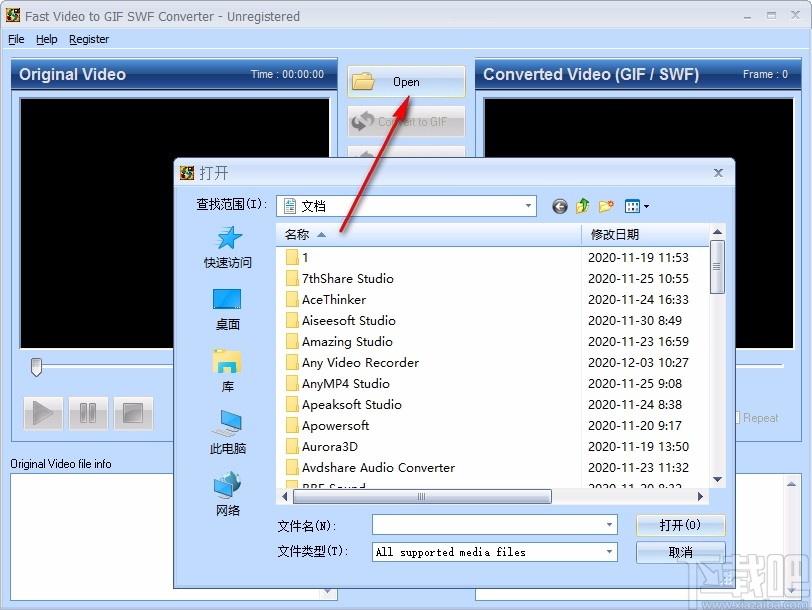Sort by 修改日期 column header

(x=646, y=235)
